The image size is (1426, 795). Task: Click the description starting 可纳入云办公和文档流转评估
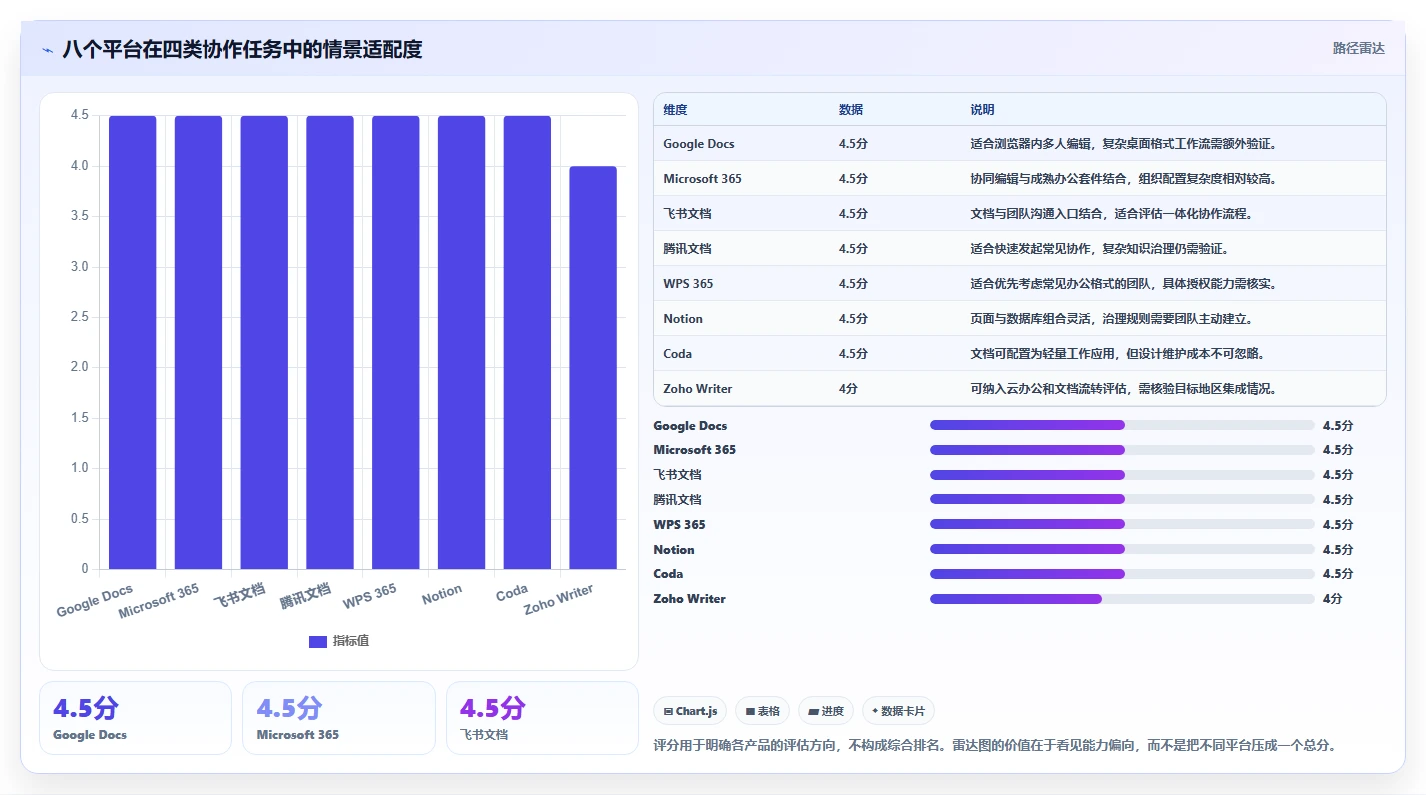[1125, 389]
